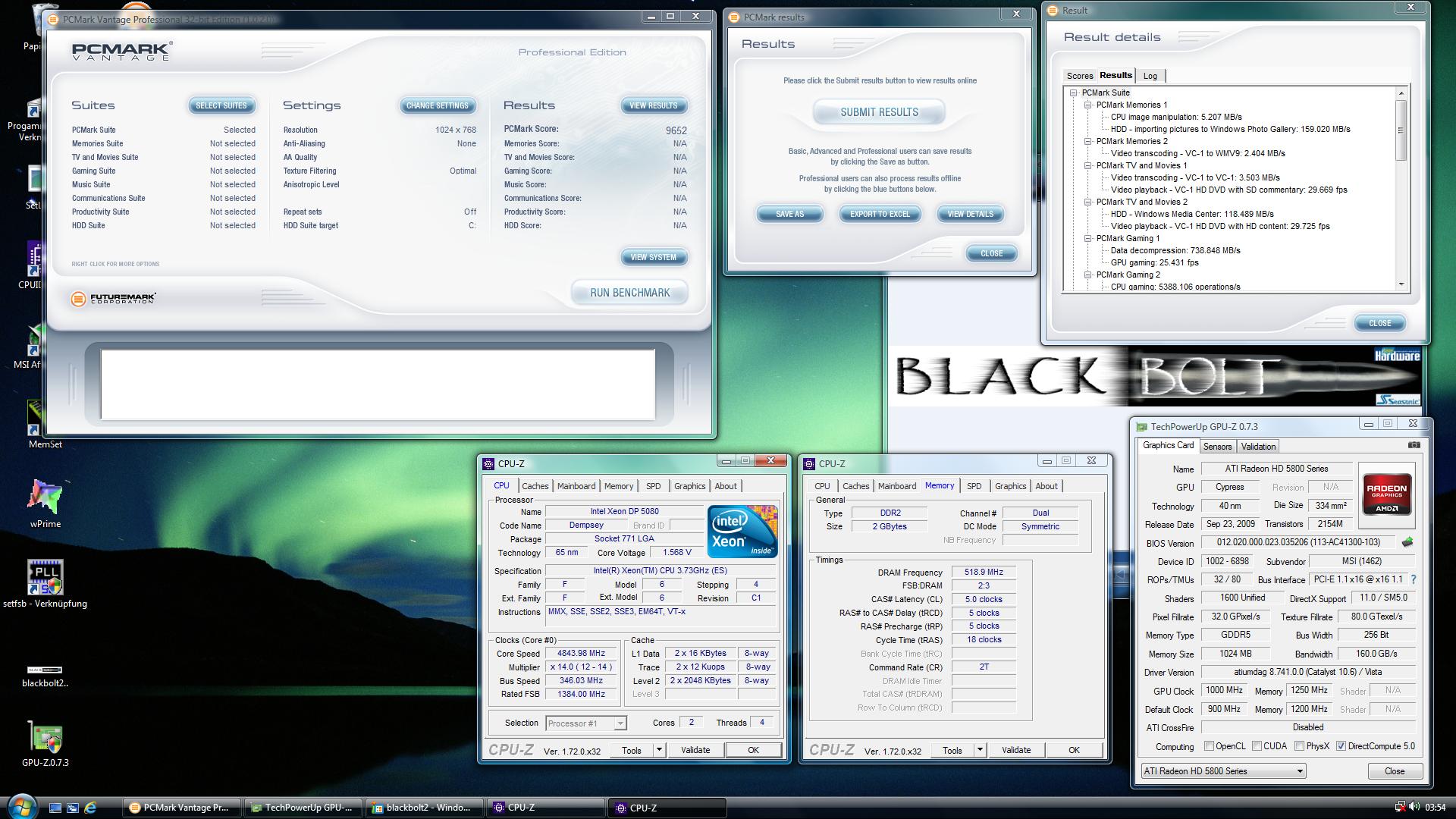Click the GPU-Z BIOS save chip icon
The height and width of the screenshot is (819, 1456).
[1407, 542]
